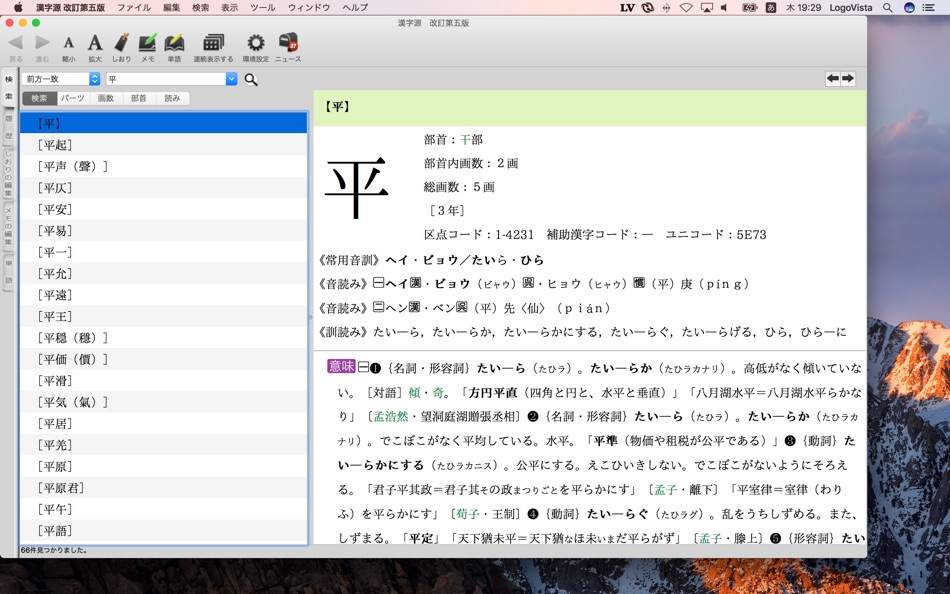Switch to the 部首 tab

pyautogui.click(x=139, y=98)
